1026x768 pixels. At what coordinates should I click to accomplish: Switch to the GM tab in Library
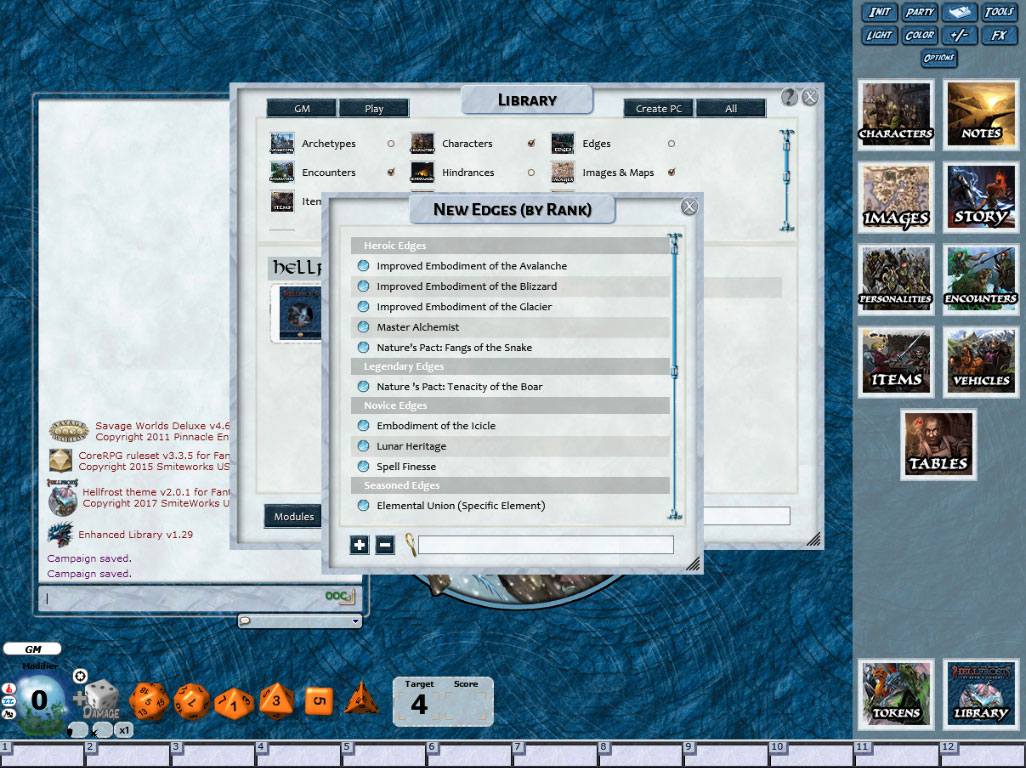pyautogui.click(x=301, y=108)
